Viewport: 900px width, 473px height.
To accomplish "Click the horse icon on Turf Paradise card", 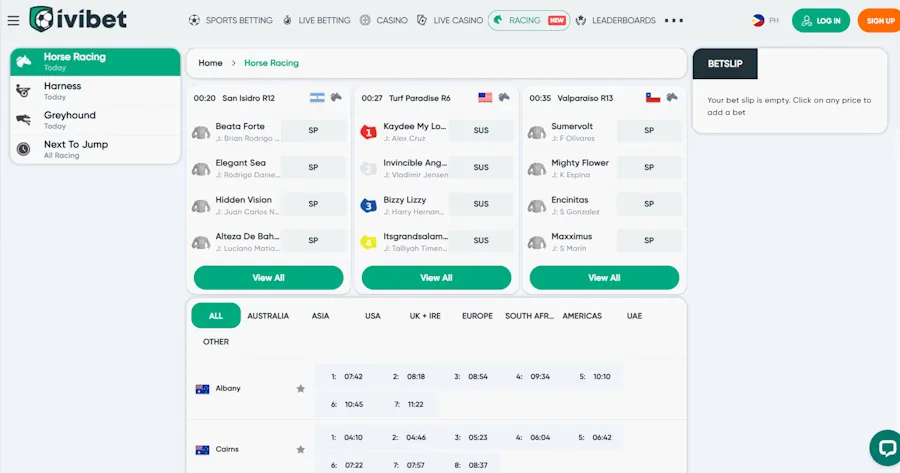I will pyautogui.click(x=504, y=97).
